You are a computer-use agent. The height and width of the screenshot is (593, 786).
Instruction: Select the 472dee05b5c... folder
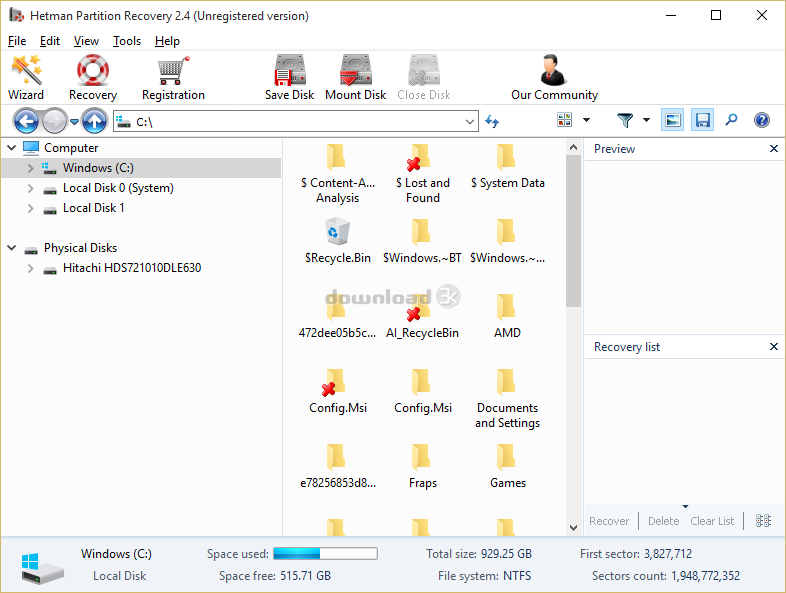tap(337, 316)
